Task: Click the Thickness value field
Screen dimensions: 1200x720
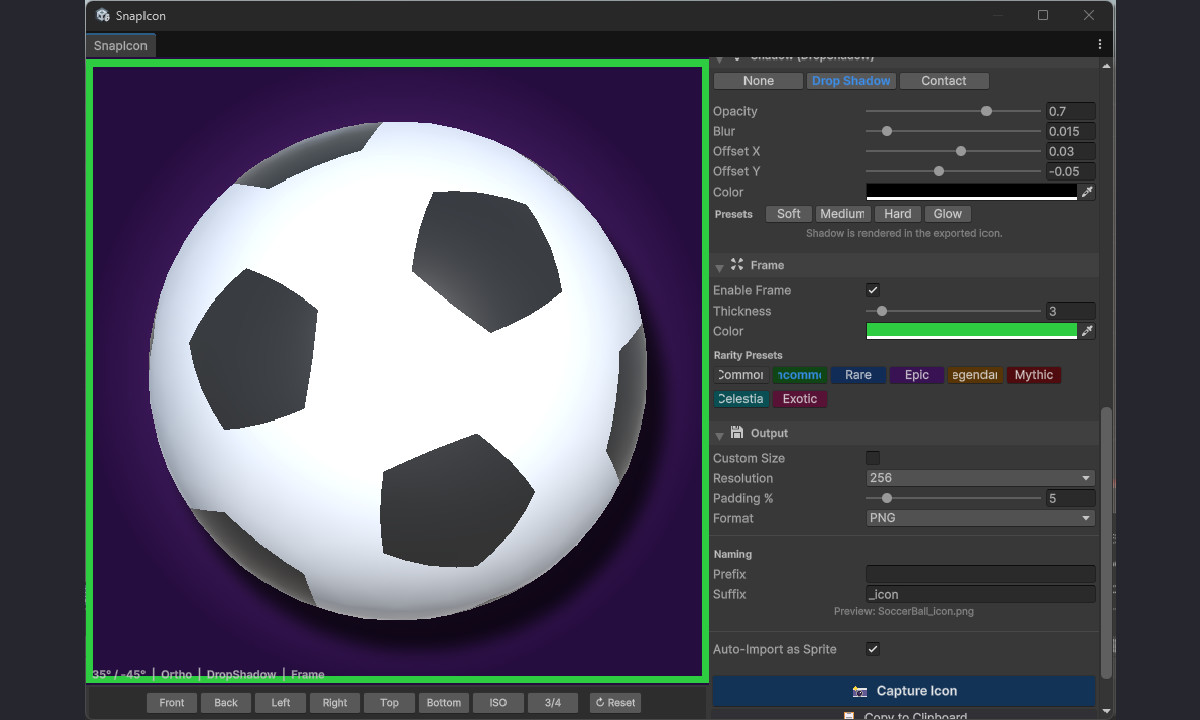Action: 1070,311
